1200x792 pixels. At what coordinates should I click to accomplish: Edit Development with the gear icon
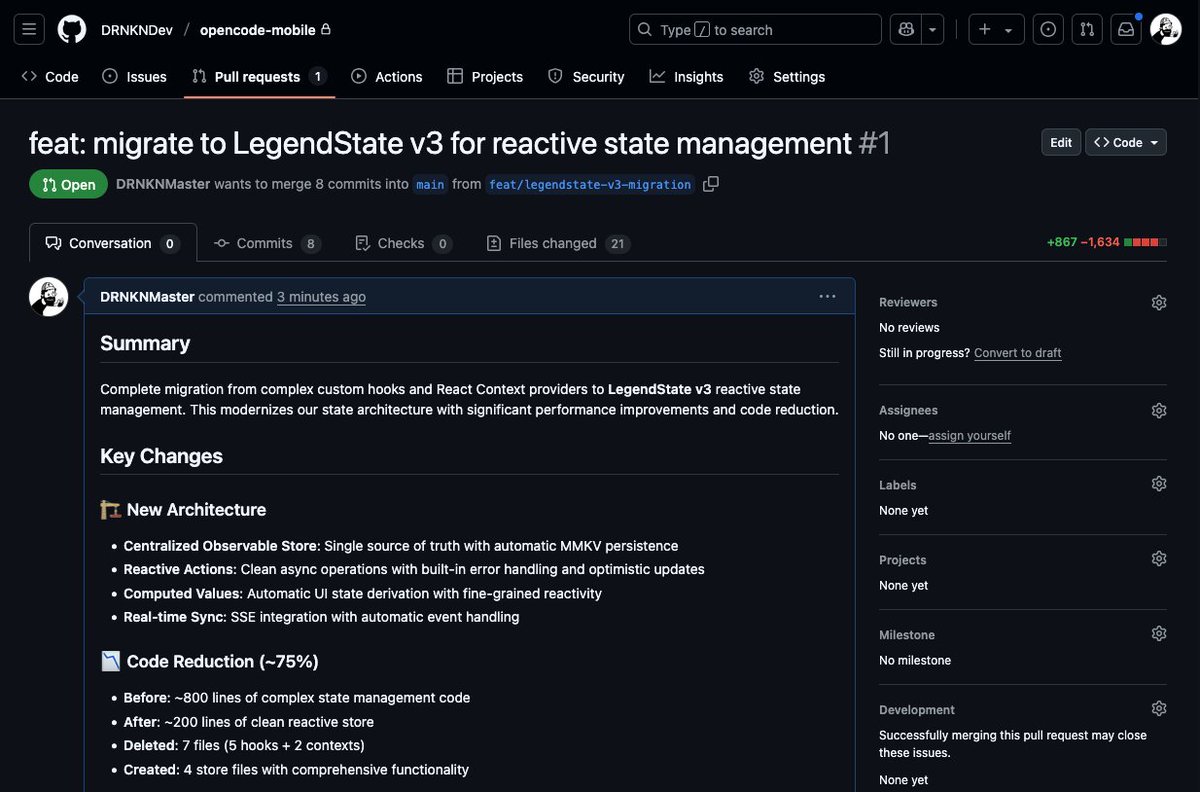click(x=1159, y=709)
